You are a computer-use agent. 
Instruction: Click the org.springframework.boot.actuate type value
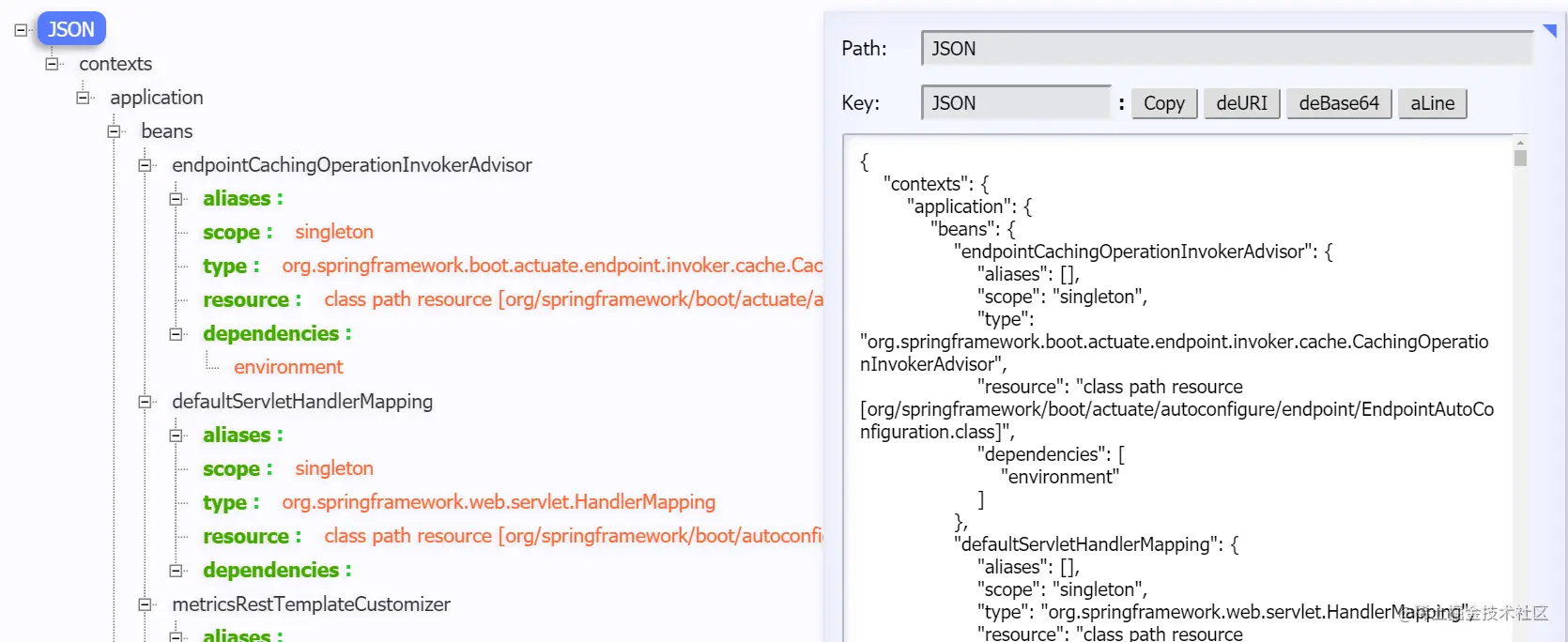coord(552,266)
